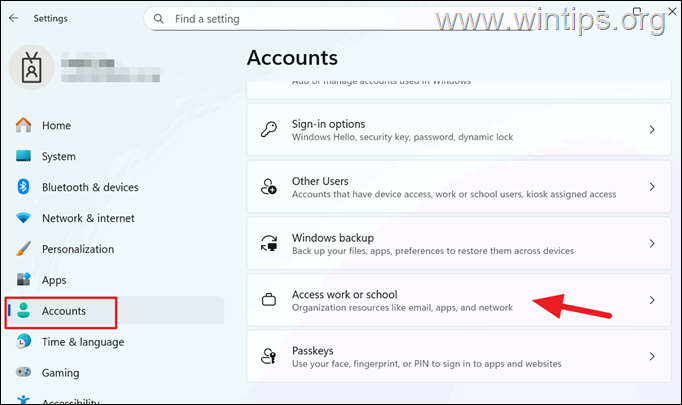
Task: Open Access work or school
Action: point(459,300)
